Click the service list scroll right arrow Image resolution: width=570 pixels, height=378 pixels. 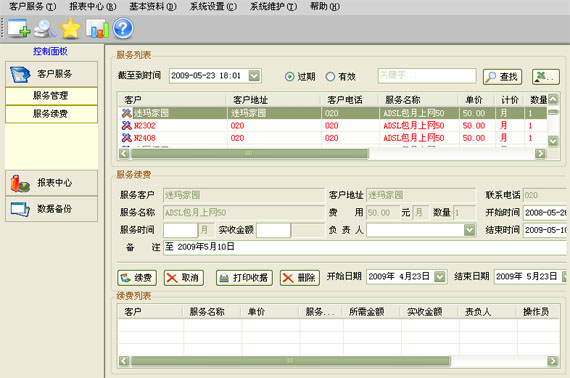pyautogui.click(x=541, y=153)
